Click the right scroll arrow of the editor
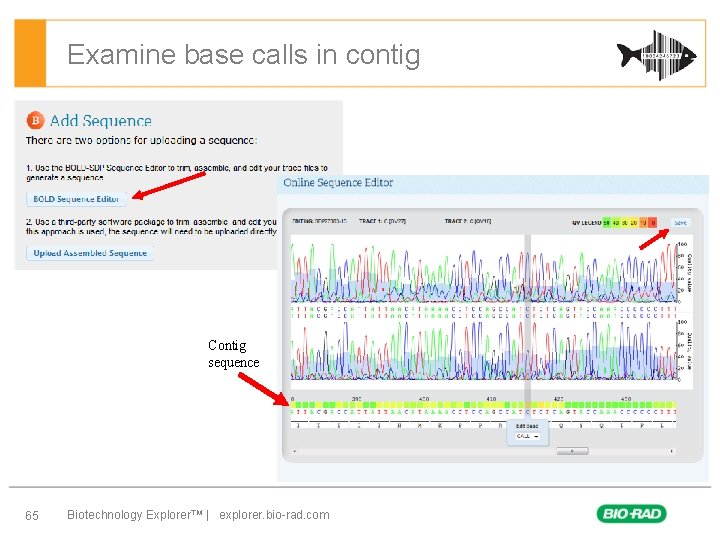Viewport: 720px width, 540px height. [x=672, y=451]
